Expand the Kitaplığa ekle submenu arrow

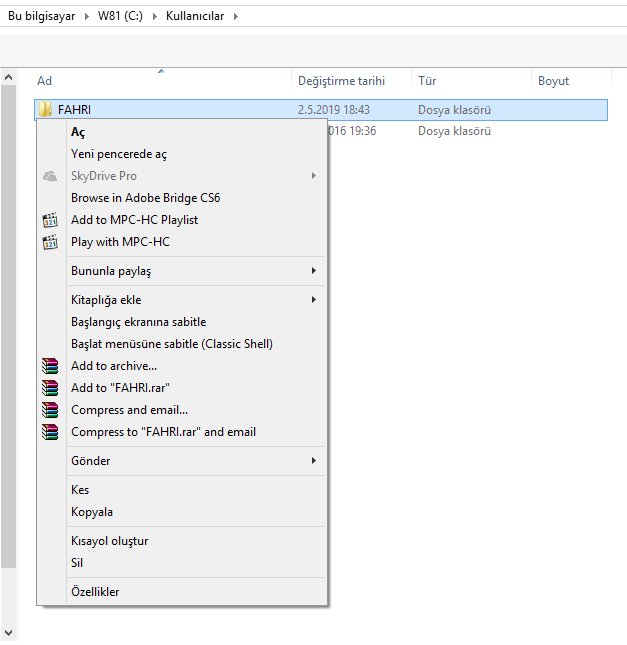[x=314, y=300]
